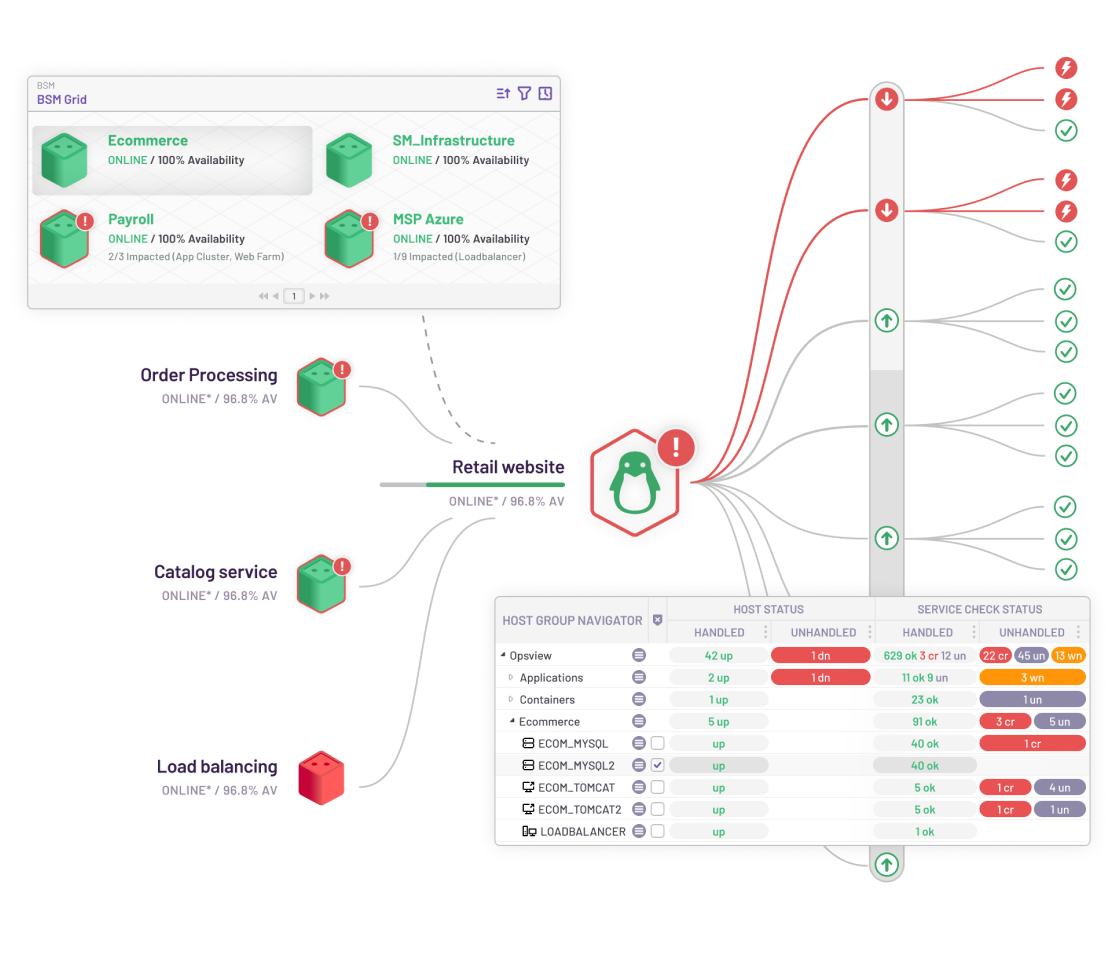Click the Retail website availability progress bar
This screenshot has width=1116, height=960.
coord(471,485)
